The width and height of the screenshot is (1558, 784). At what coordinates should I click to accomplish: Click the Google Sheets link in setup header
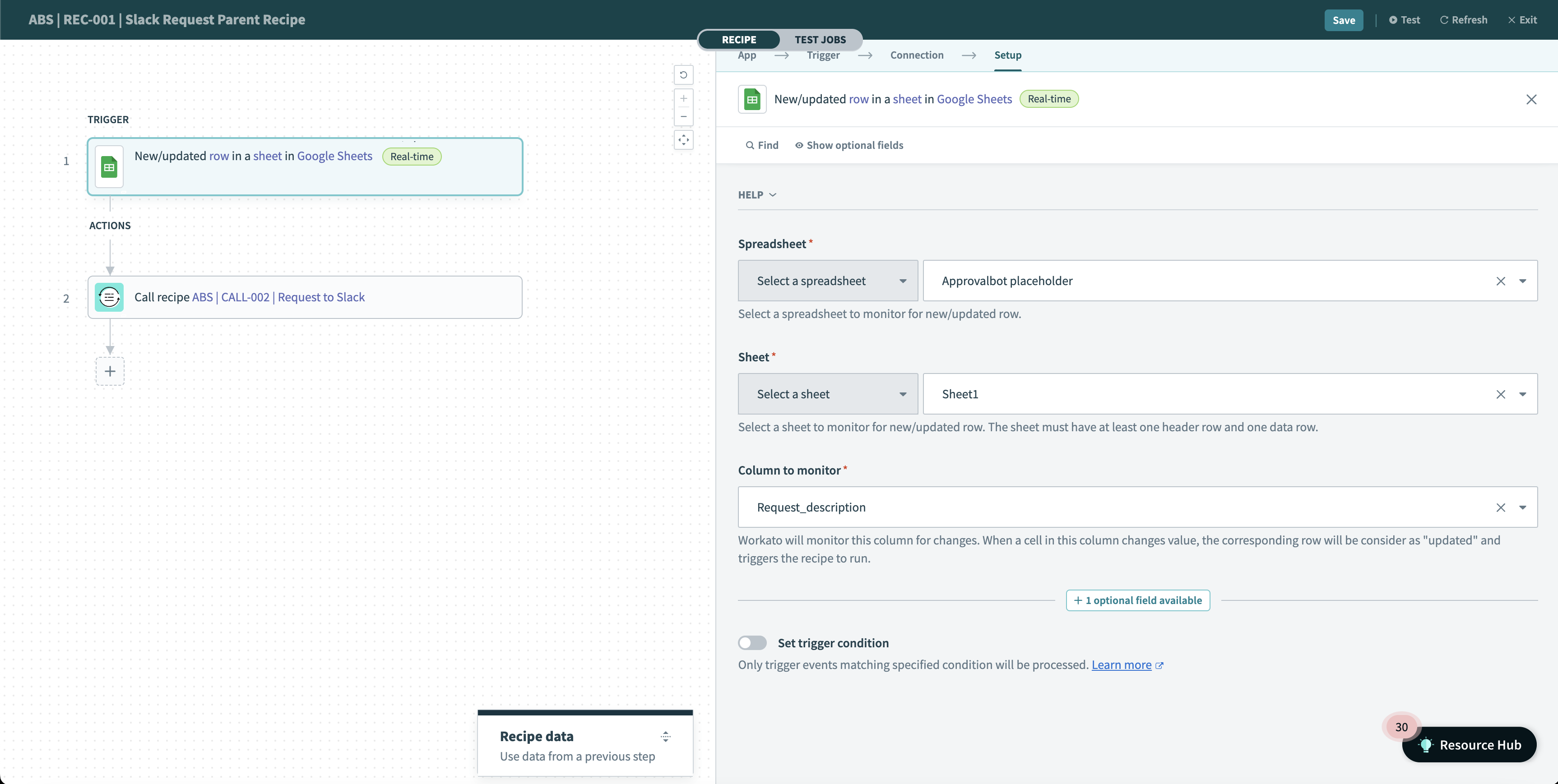(x=974, y=99)
